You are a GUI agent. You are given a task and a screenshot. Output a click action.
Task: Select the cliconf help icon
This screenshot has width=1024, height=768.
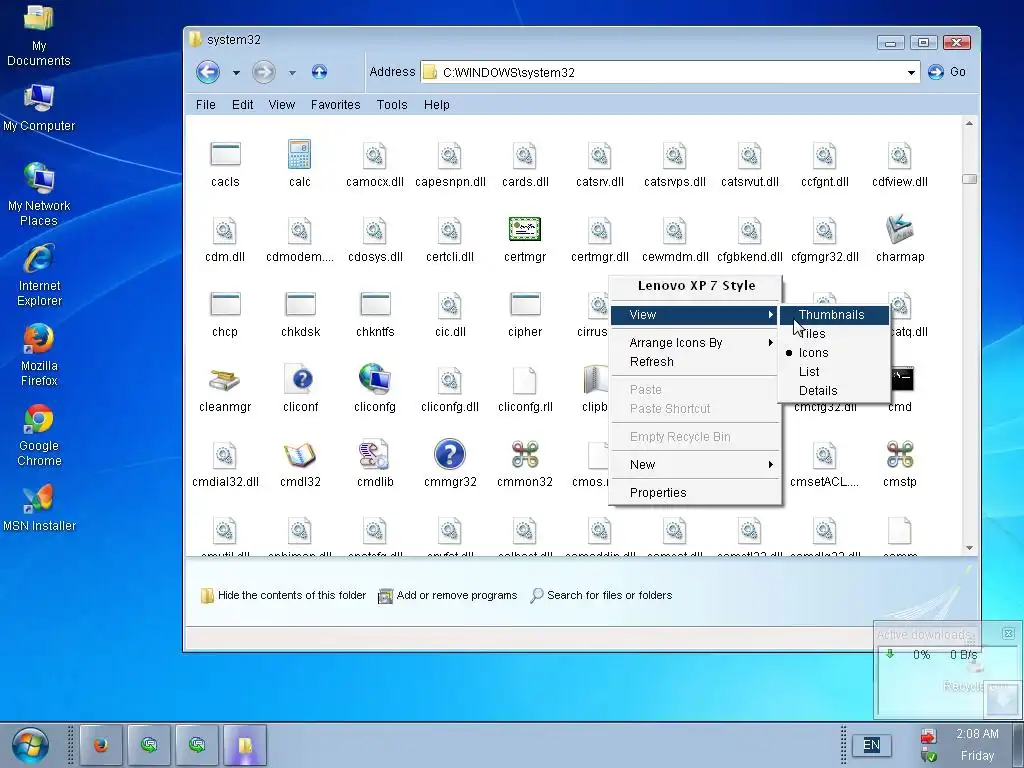300,379
